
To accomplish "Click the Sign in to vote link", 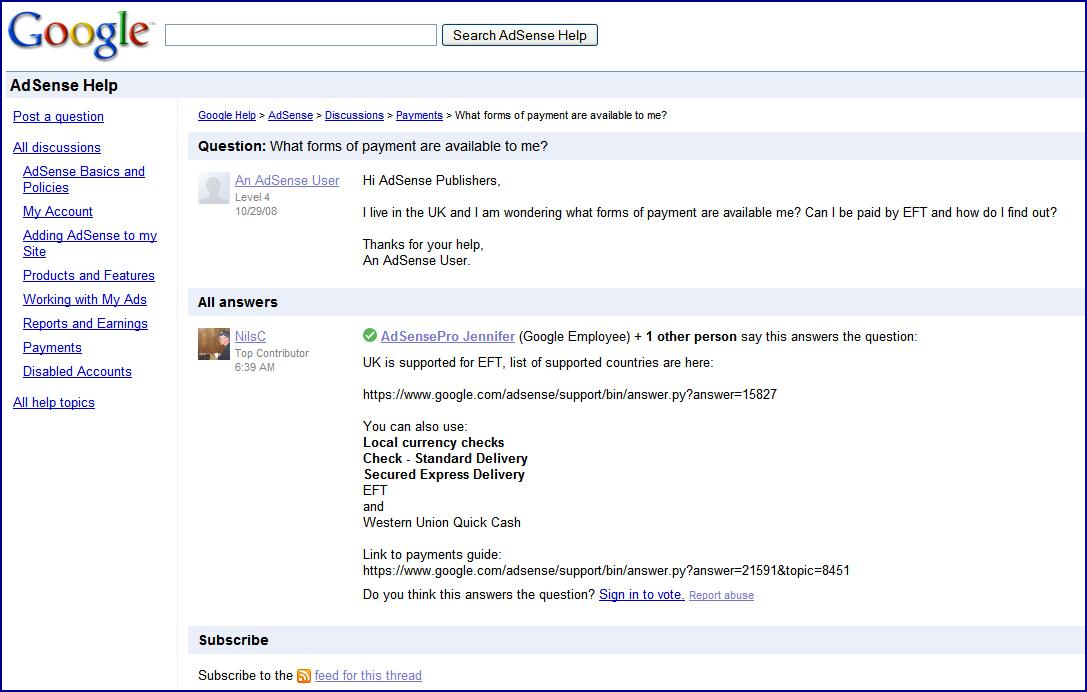I will 642,594.
